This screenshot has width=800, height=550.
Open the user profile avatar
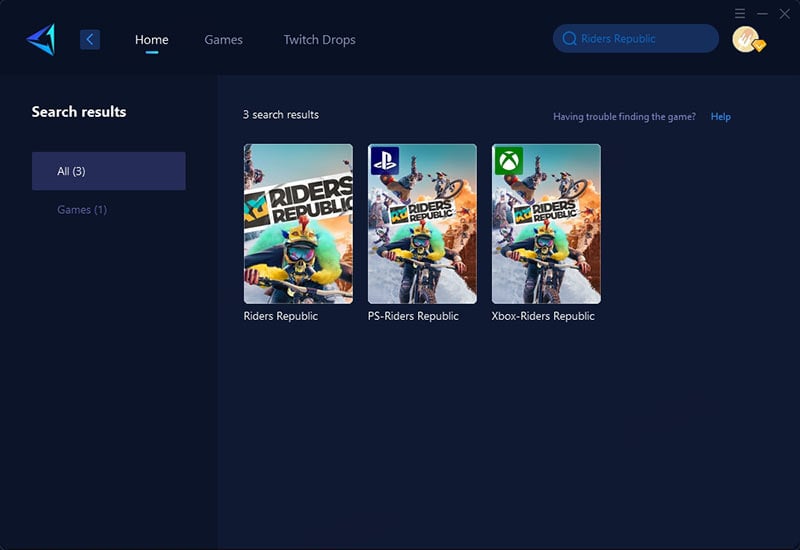(748, 39)
